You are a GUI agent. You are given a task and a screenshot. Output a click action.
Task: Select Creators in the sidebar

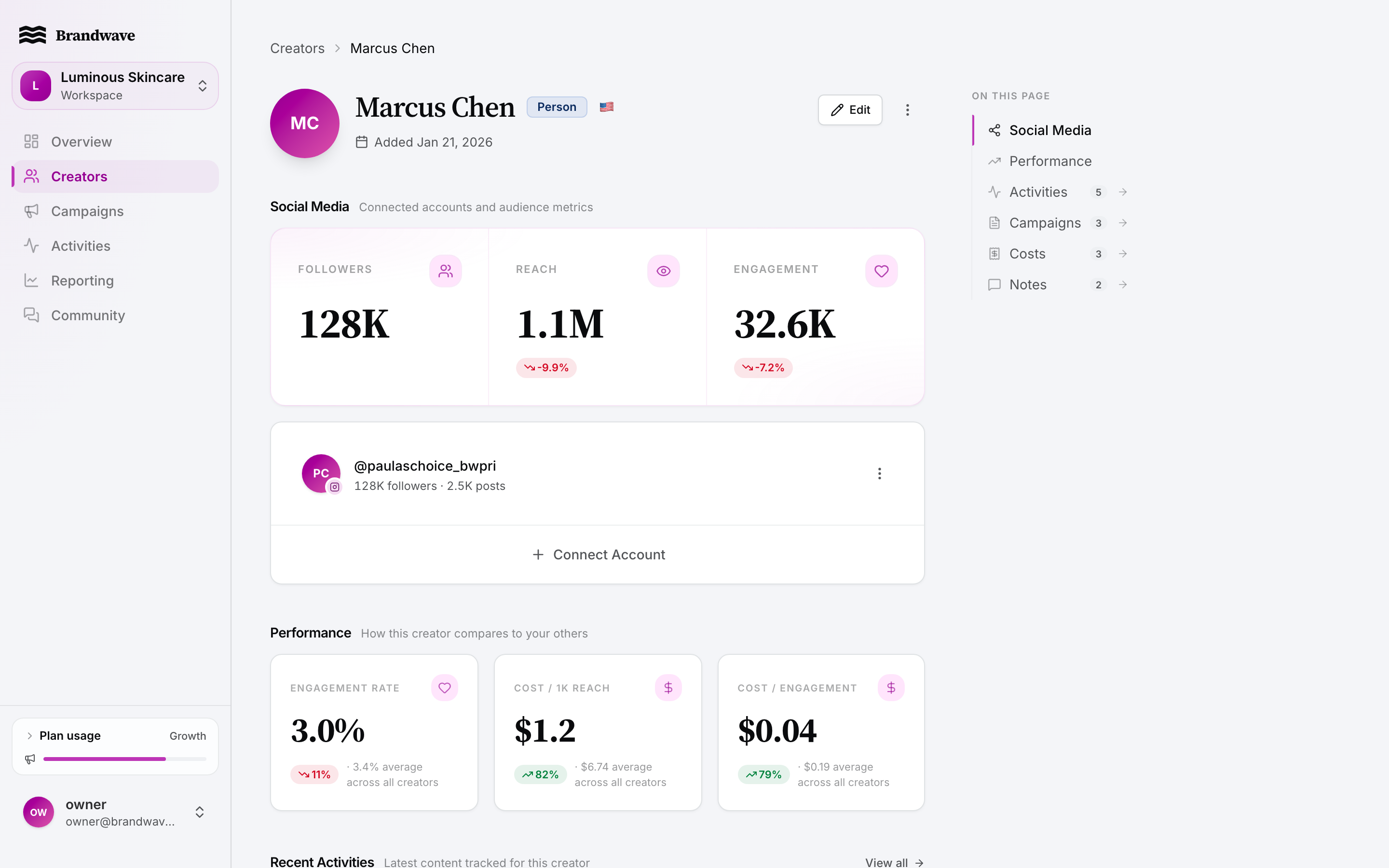pyautogui.click(x=115, y=176)
